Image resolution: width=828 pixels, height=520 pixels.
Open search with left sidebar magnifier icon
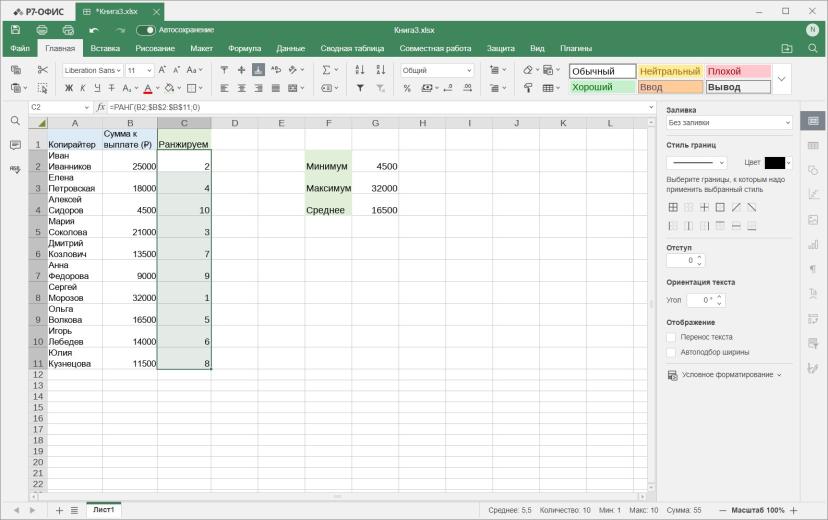point(15,121)
